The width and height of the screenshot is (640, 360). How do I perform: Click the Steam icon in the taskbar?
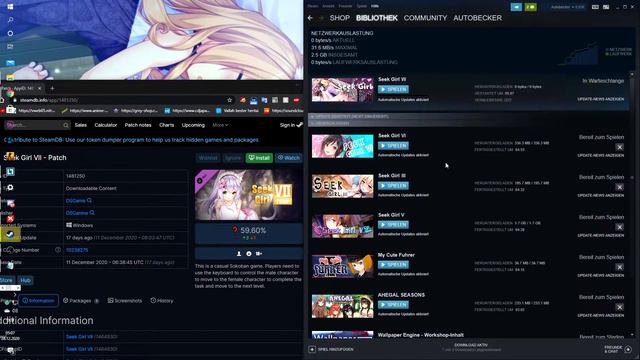click(10, 235)
